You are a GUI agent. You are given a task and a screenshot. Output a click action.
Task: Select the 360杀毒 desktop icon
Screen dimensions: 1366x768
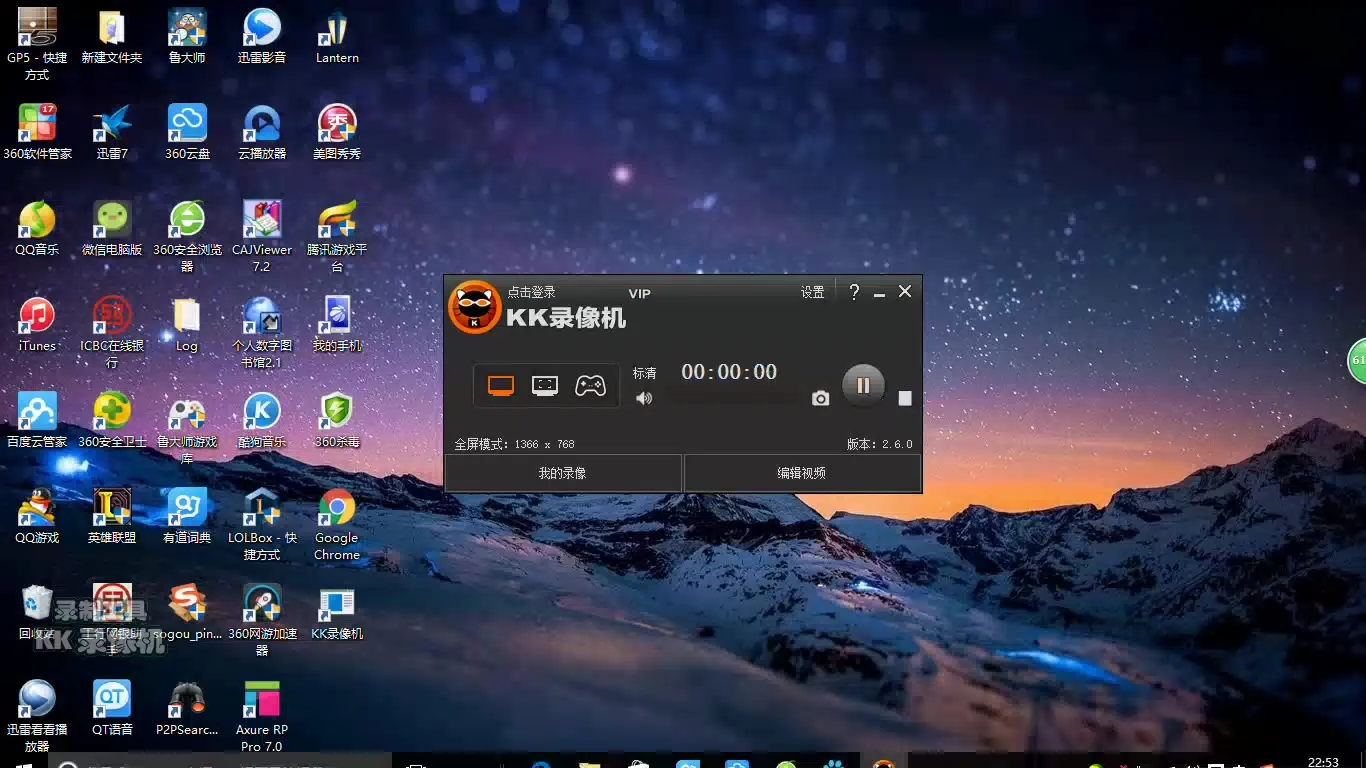[337, 420]
